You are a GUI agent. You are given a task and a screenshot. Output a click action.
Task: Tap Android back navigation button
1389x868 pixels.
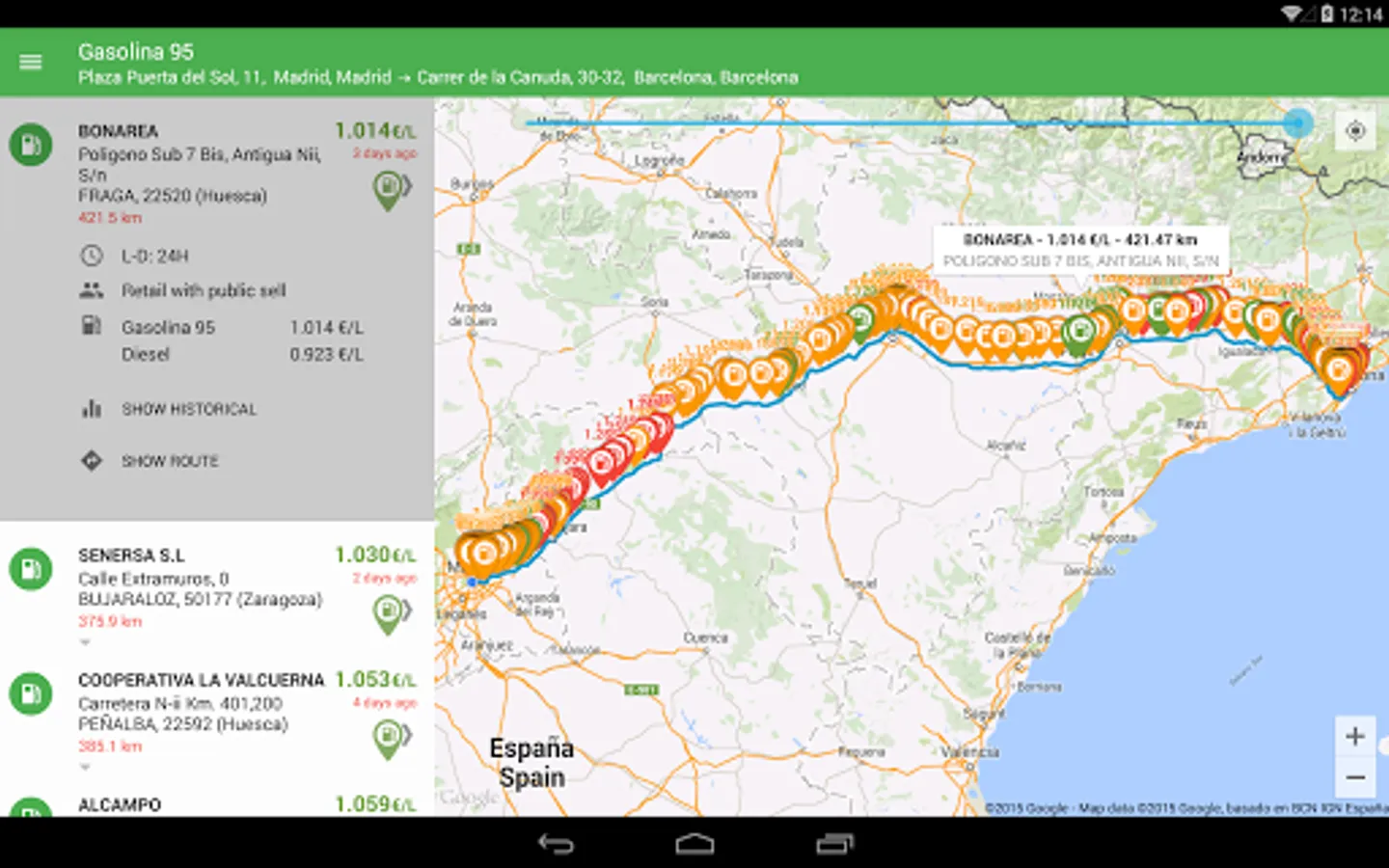(x=556, y=844)
